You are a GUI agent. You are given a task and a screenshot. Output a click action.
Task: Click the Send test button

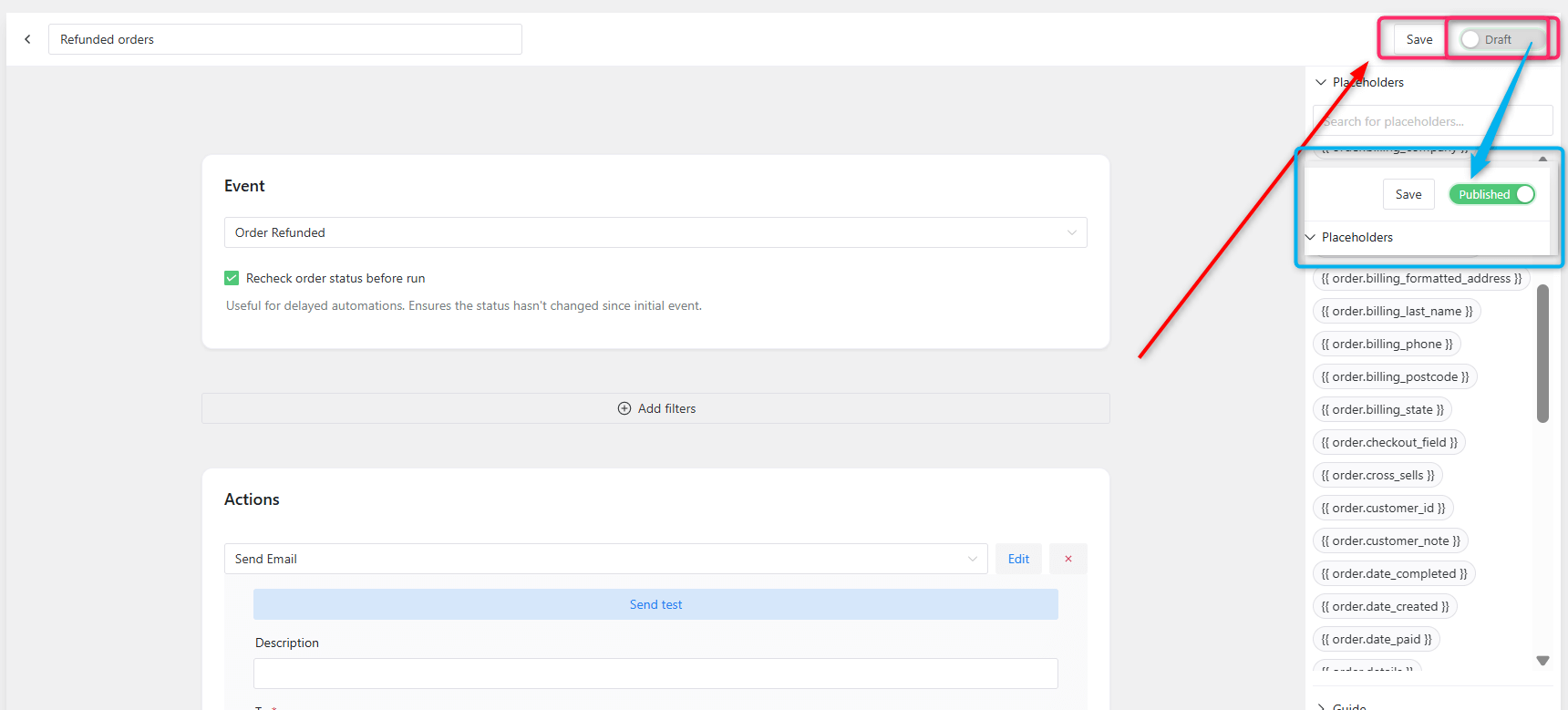point(655,604)
